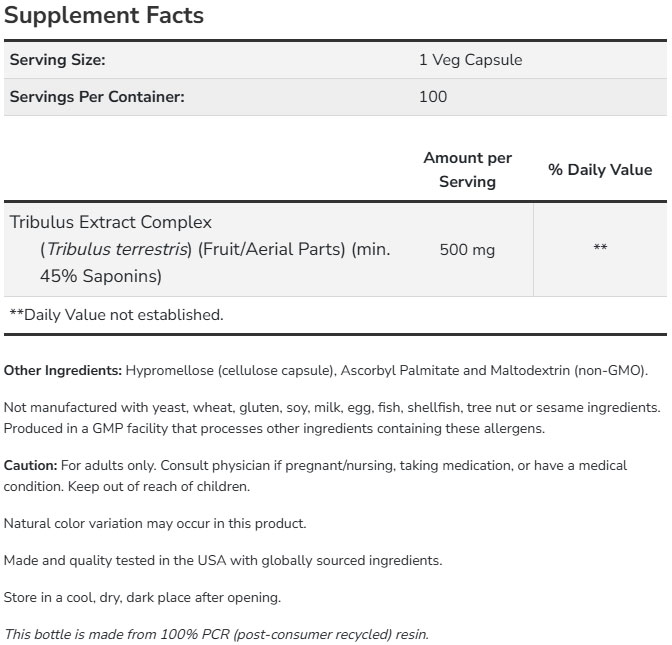
Task: Click the Made and quality tested line
Action: pyautogui.click(x=222, y=560)
